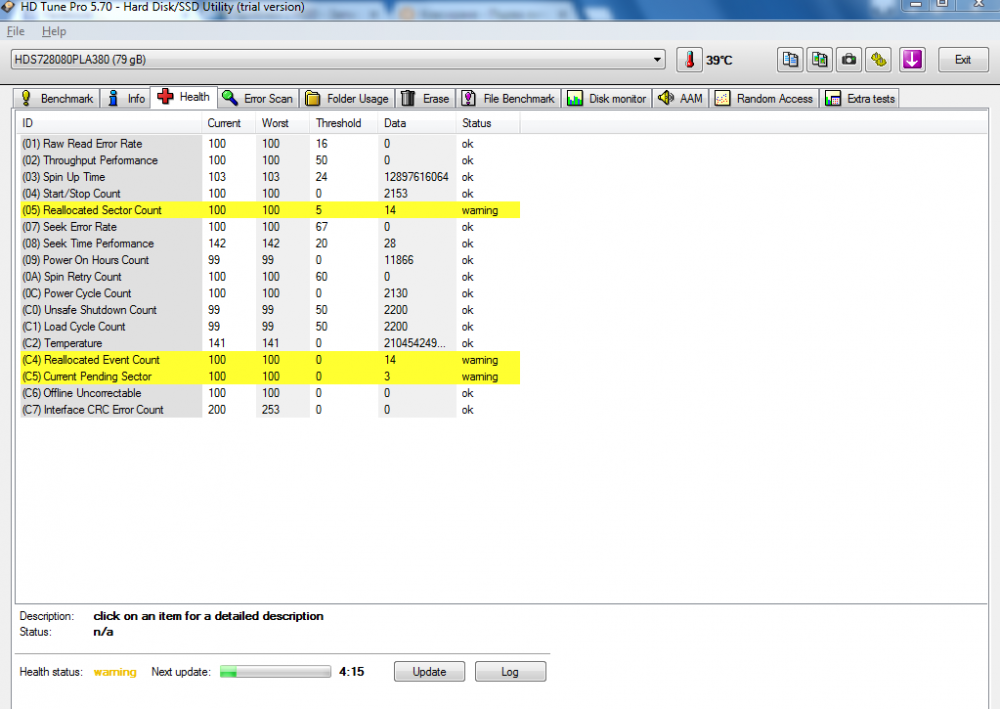Image resolution: width=1000 pixels, height=709 pixels.
Task: Click the Exit button
Action: coord(963,60)
